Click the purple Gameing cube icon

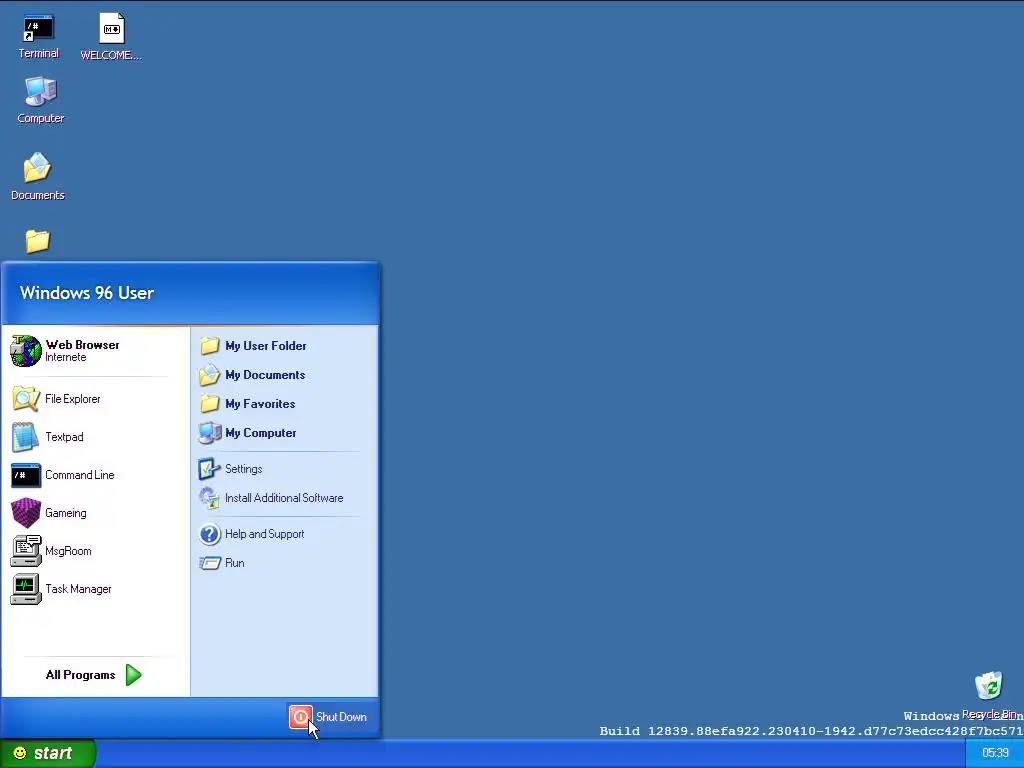point(26,513)
